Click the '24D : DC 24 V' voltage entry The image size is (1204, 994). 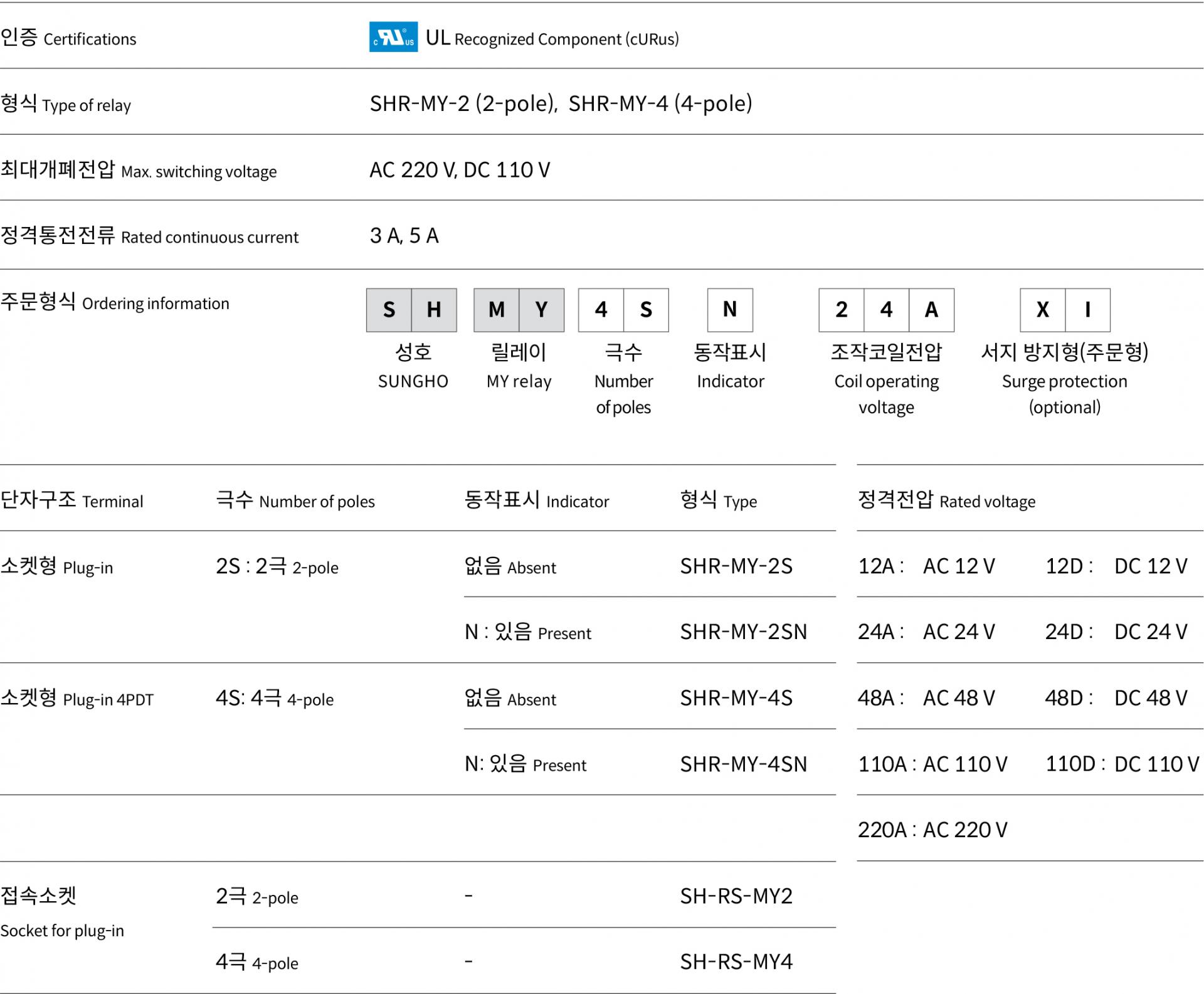pos(1116,632)
